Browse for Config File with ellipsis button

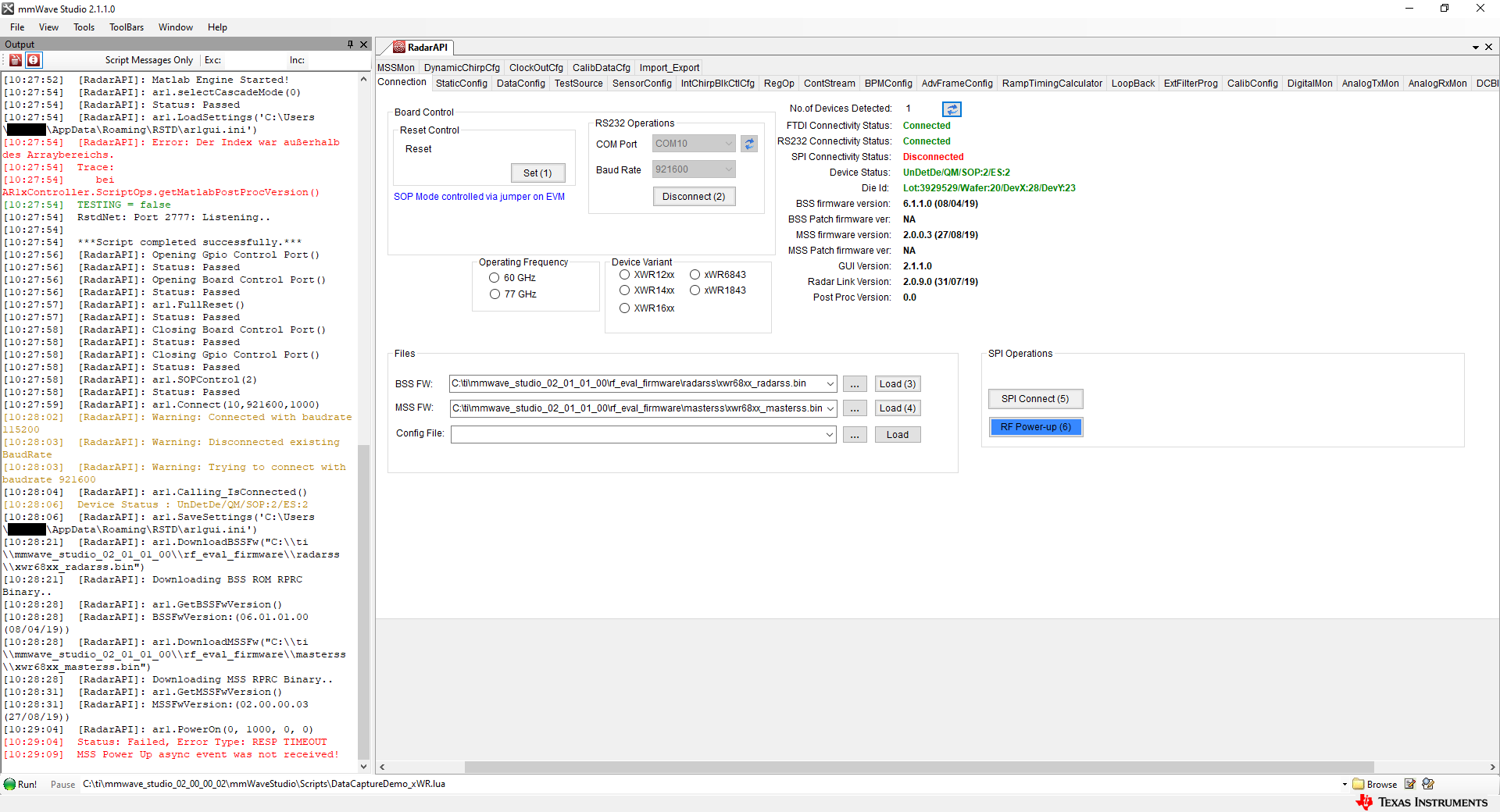coord(855,435)
